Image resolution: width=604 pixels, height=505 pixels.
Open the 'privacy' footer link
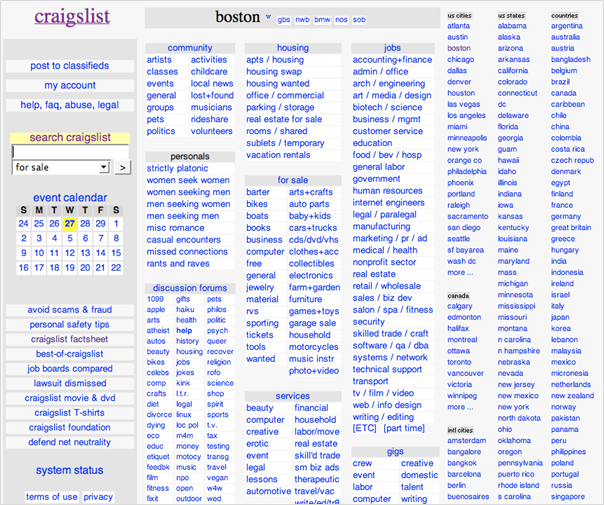tap(98, 497)
